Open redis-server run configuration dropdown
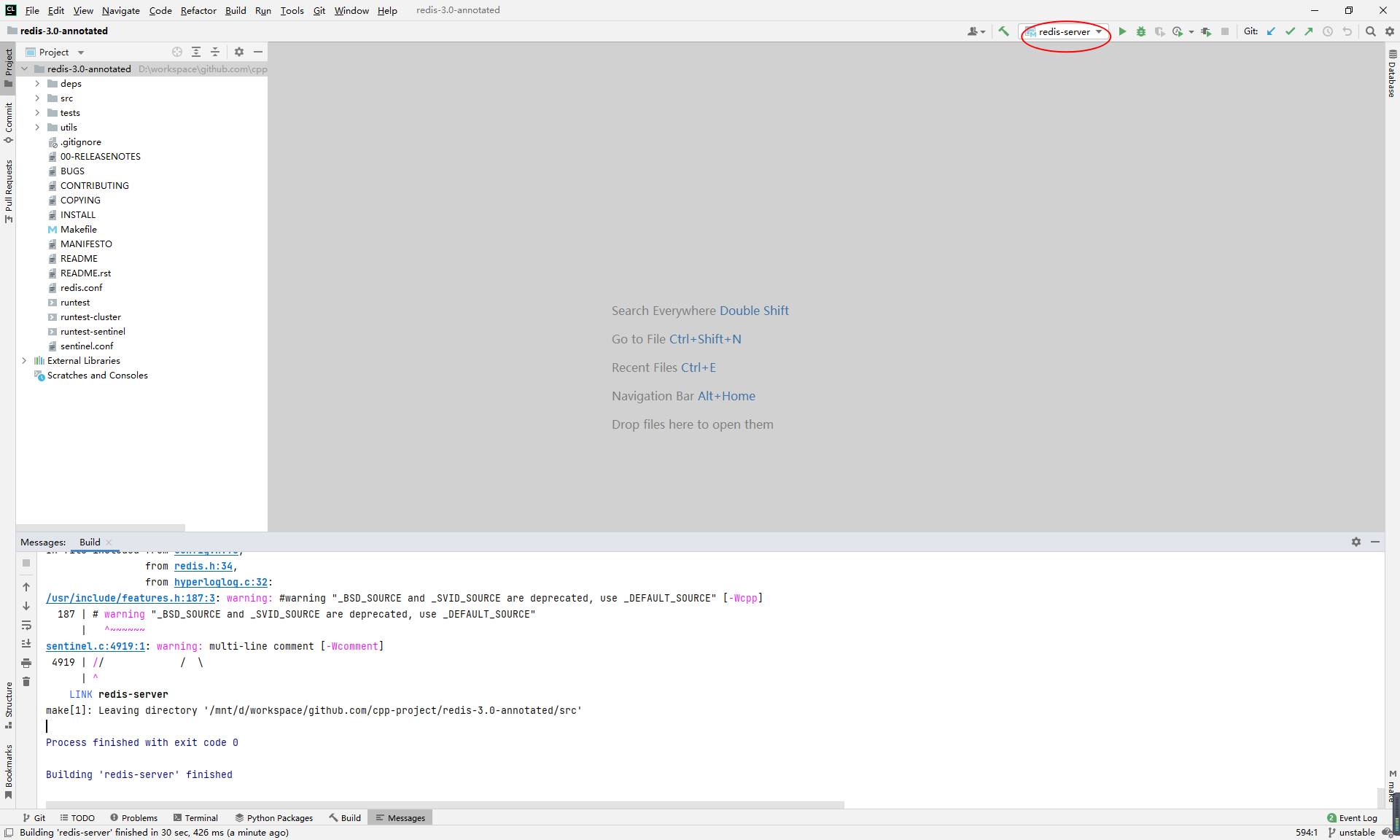 pyautogui.click(x=1065, y=31)
